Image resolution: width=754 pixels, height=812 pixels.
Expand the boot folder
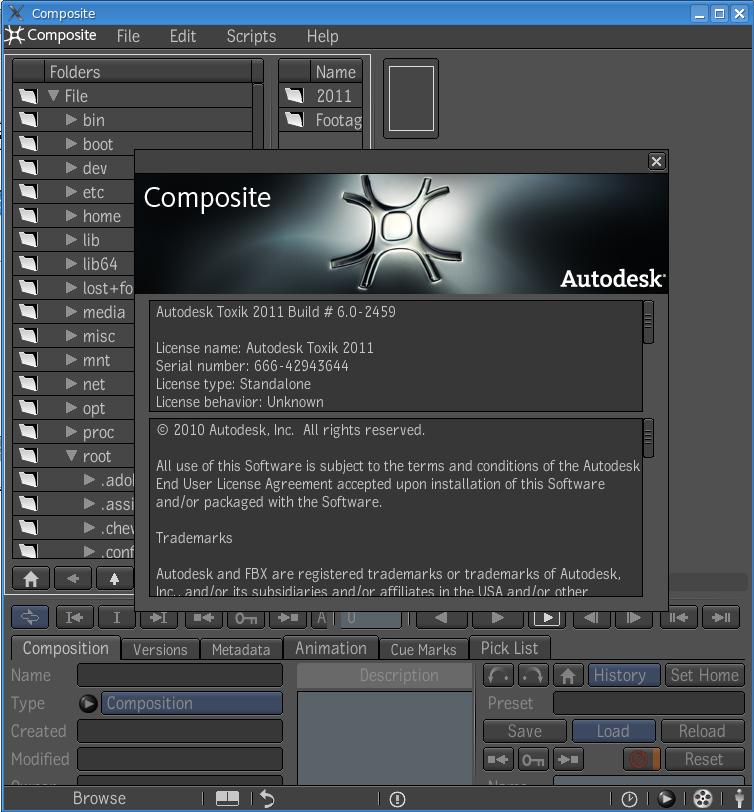tap(71, 144)
